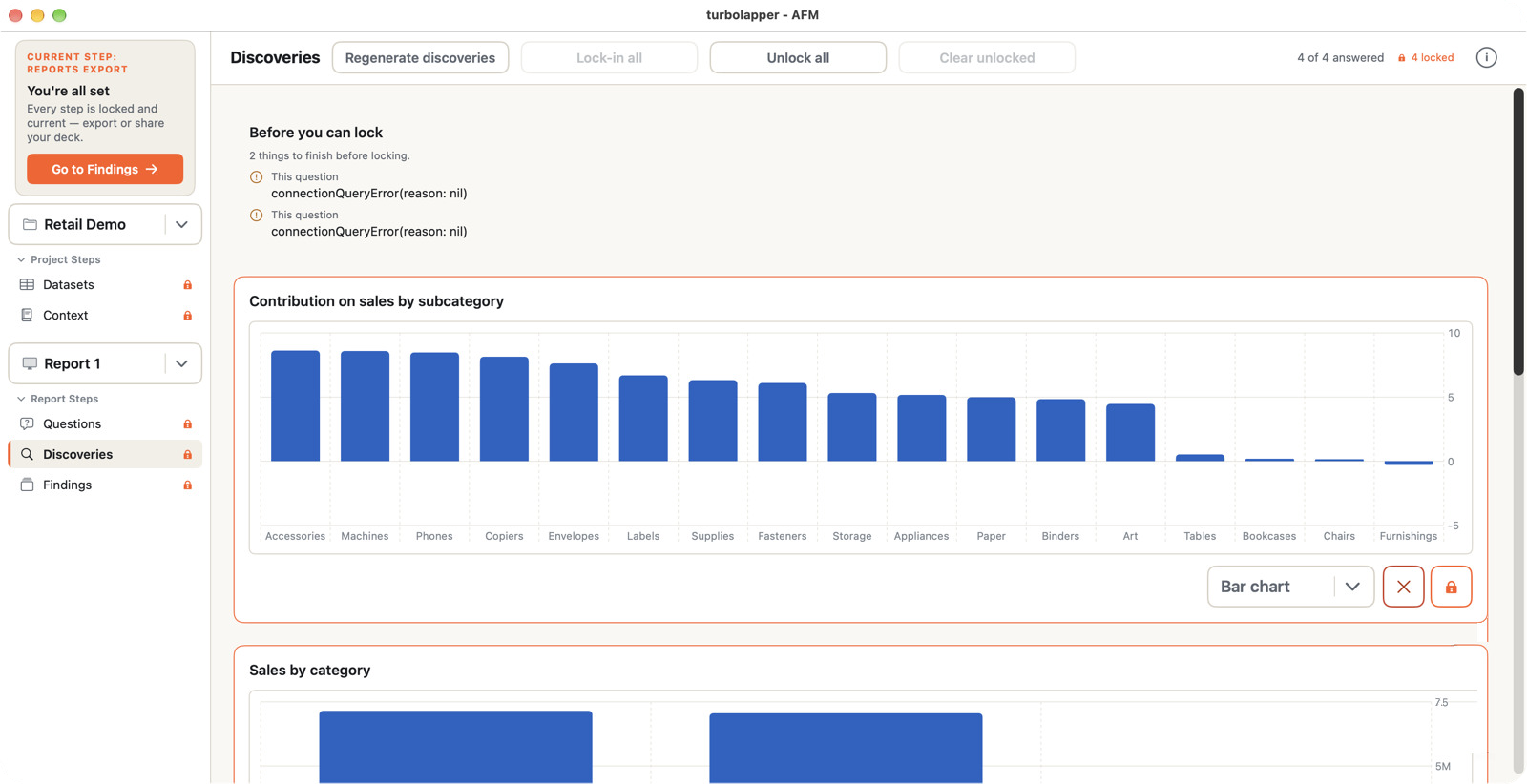Open the Report 1 dropdown chevron
This screenshot has width=1527, height=784.
coord(181,363)
